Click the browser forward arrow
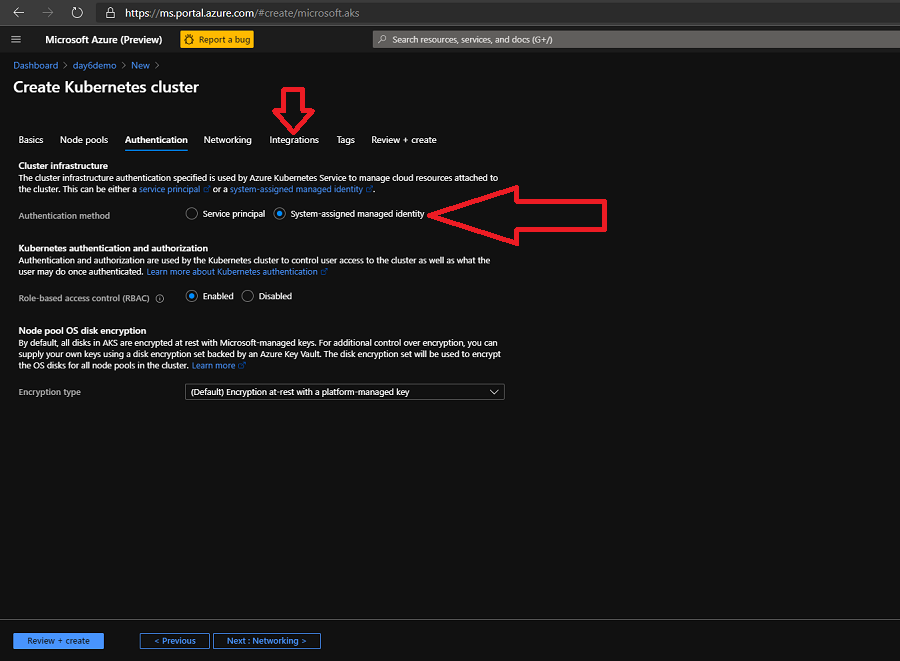The image size is (900, 661). 47,13
